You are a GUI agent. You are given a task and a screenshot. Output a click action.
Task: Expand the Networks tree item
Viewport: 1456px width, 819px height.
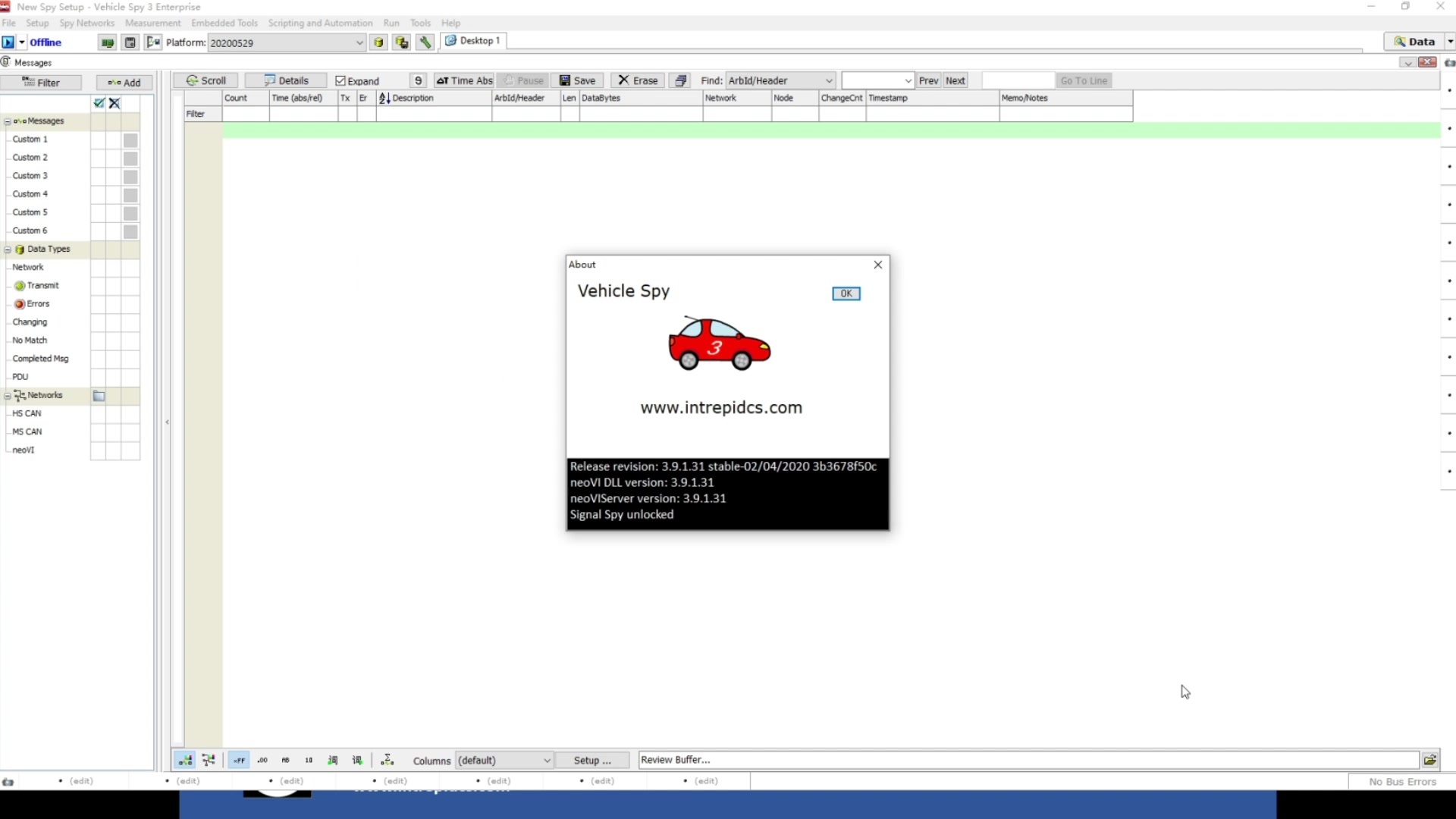click(8, 394)
